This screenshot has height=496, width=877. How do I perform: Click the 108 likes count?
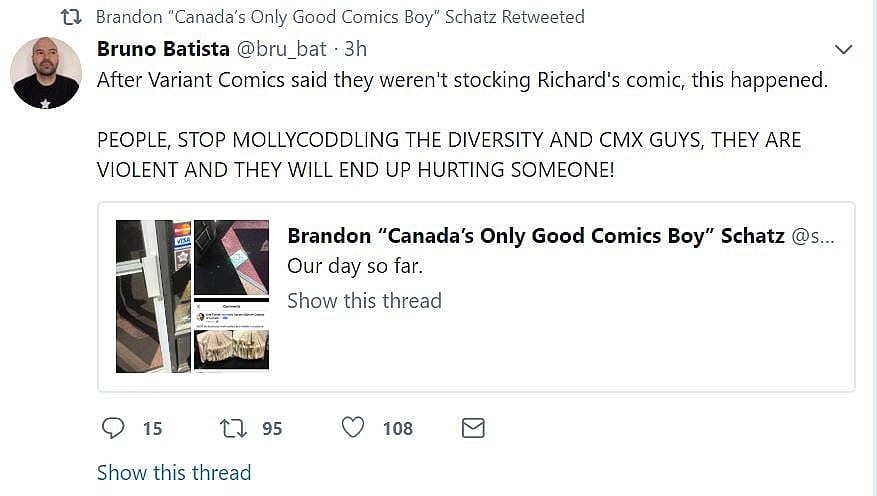click(x=397, y=428)
